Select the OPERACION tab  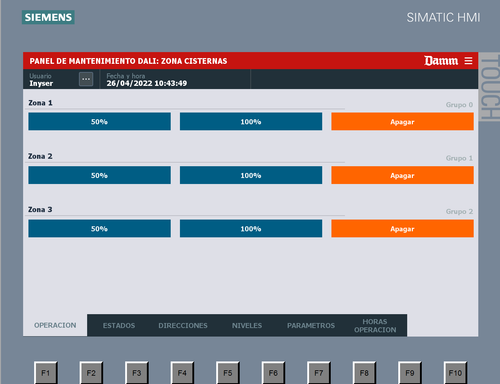55,325
